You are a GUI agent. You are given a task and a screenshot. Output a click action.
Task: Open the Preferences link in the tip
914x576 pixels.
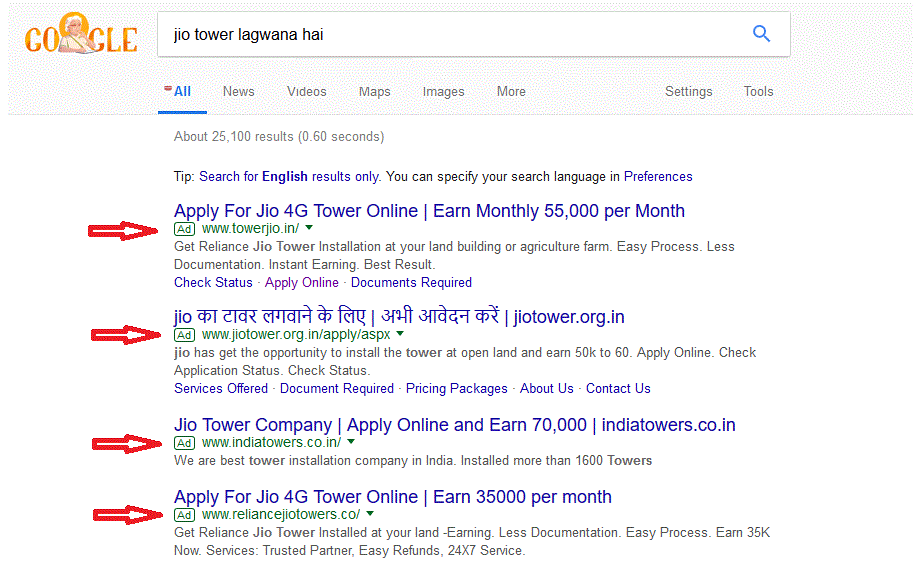click(658, 177)
